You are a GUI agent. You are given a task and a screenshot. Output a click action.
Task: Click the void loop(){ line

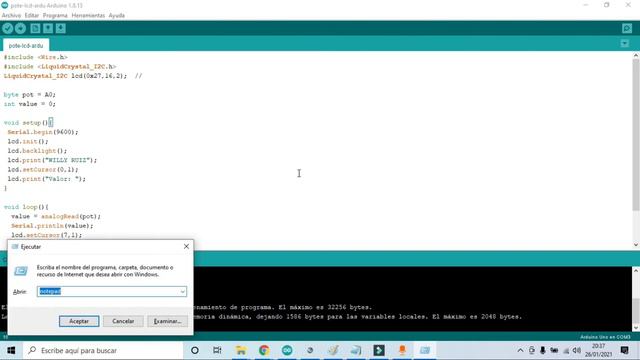(26, 207)
